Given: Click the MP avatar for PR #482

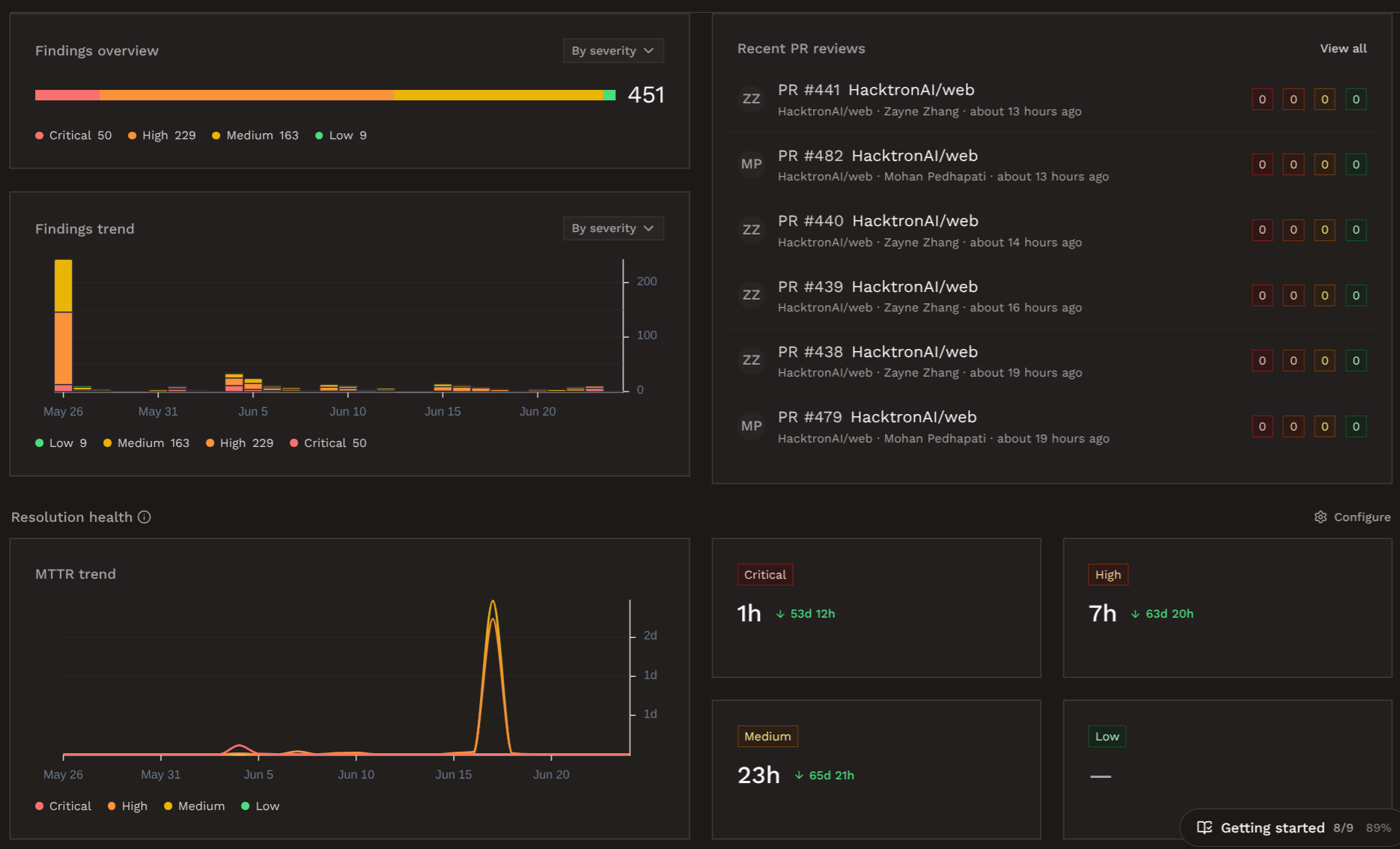Looking at the screenshot, I should click(751, 164).
